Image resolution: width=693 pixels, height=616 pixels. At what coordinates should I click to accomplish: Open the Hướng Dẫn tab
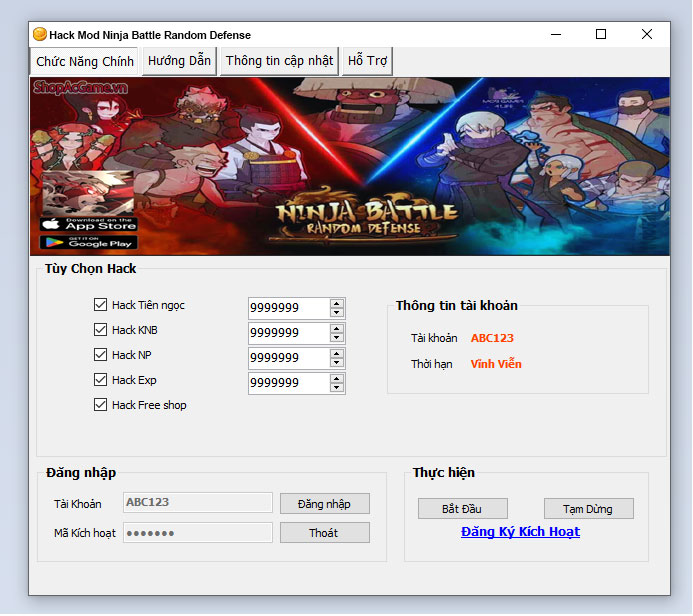tap(179, 61)
